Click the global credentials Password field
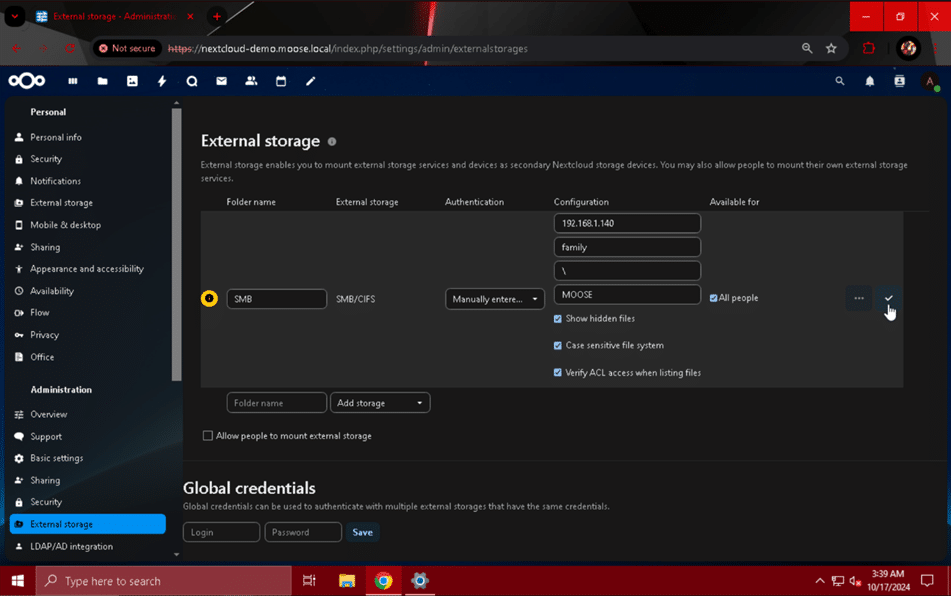The height and width of the screenshot is (596, 951). click(303, 532)
